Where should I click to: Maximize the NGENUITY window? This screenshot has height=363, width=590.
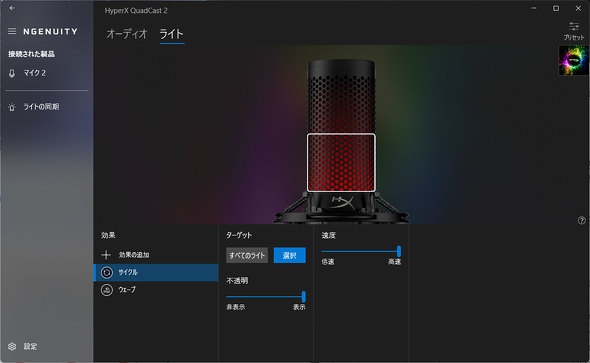point(556,8)
